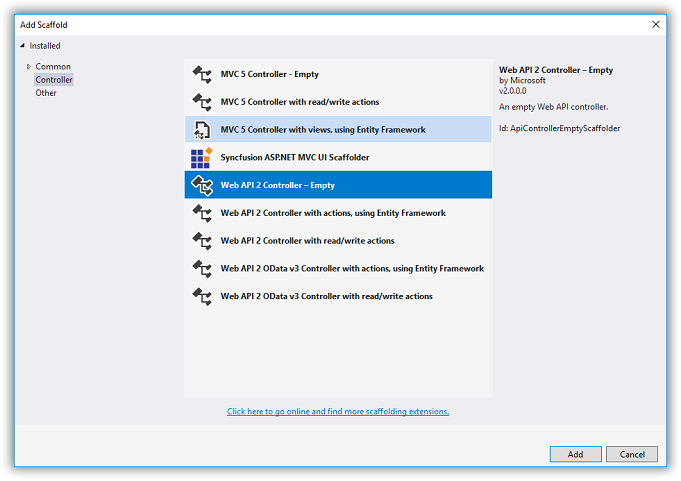Choose MVC 5 Controller with read/write actions
The image size is (681, 481).
[338, 102]
